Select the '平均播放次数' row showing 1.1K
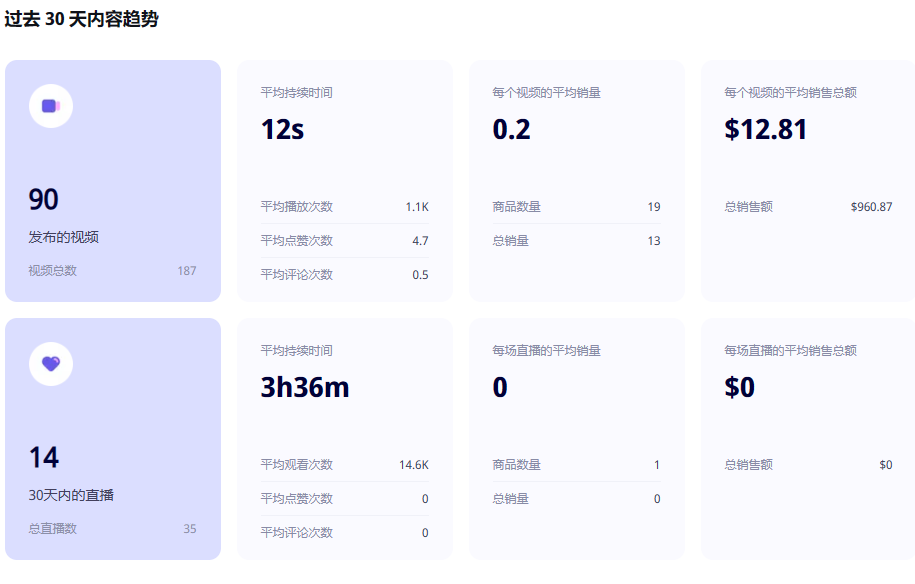 click(344, 207)
